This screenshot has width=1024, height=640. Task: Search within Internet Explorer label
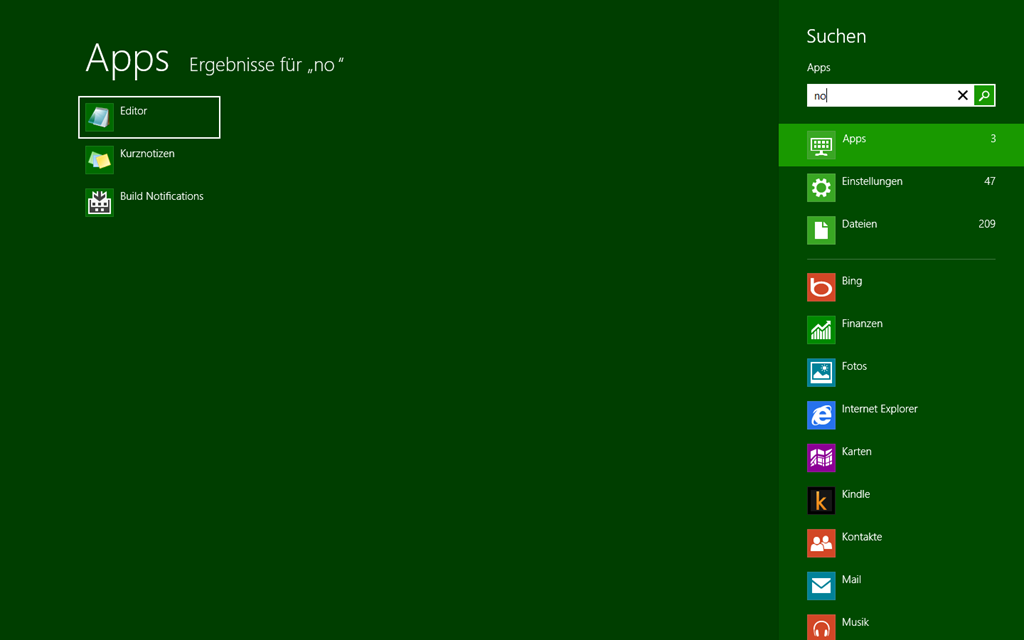880,409
